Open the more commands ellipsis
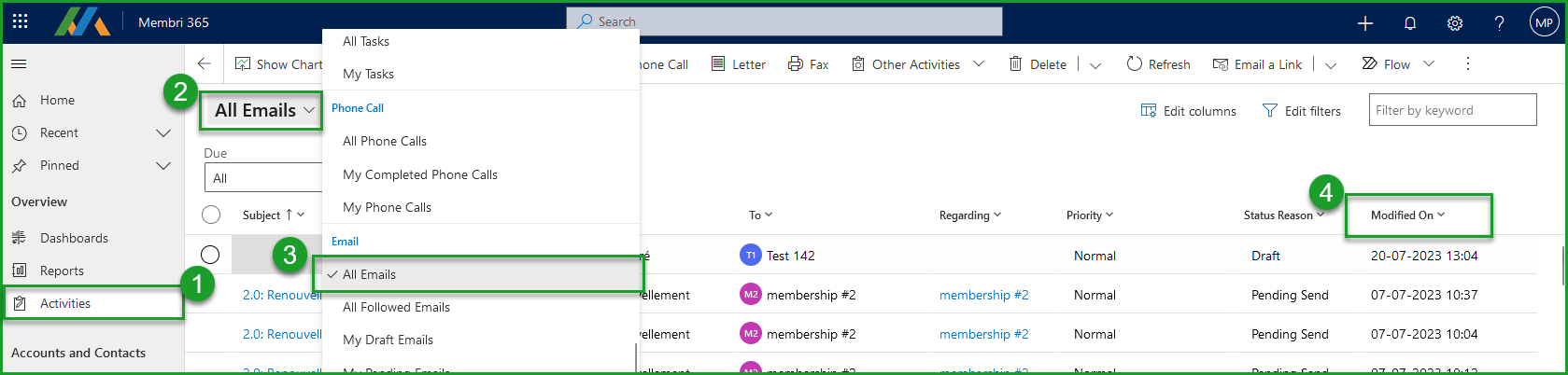The height and width of the screenshot is (375, 1568). (x=1467, y=63)
